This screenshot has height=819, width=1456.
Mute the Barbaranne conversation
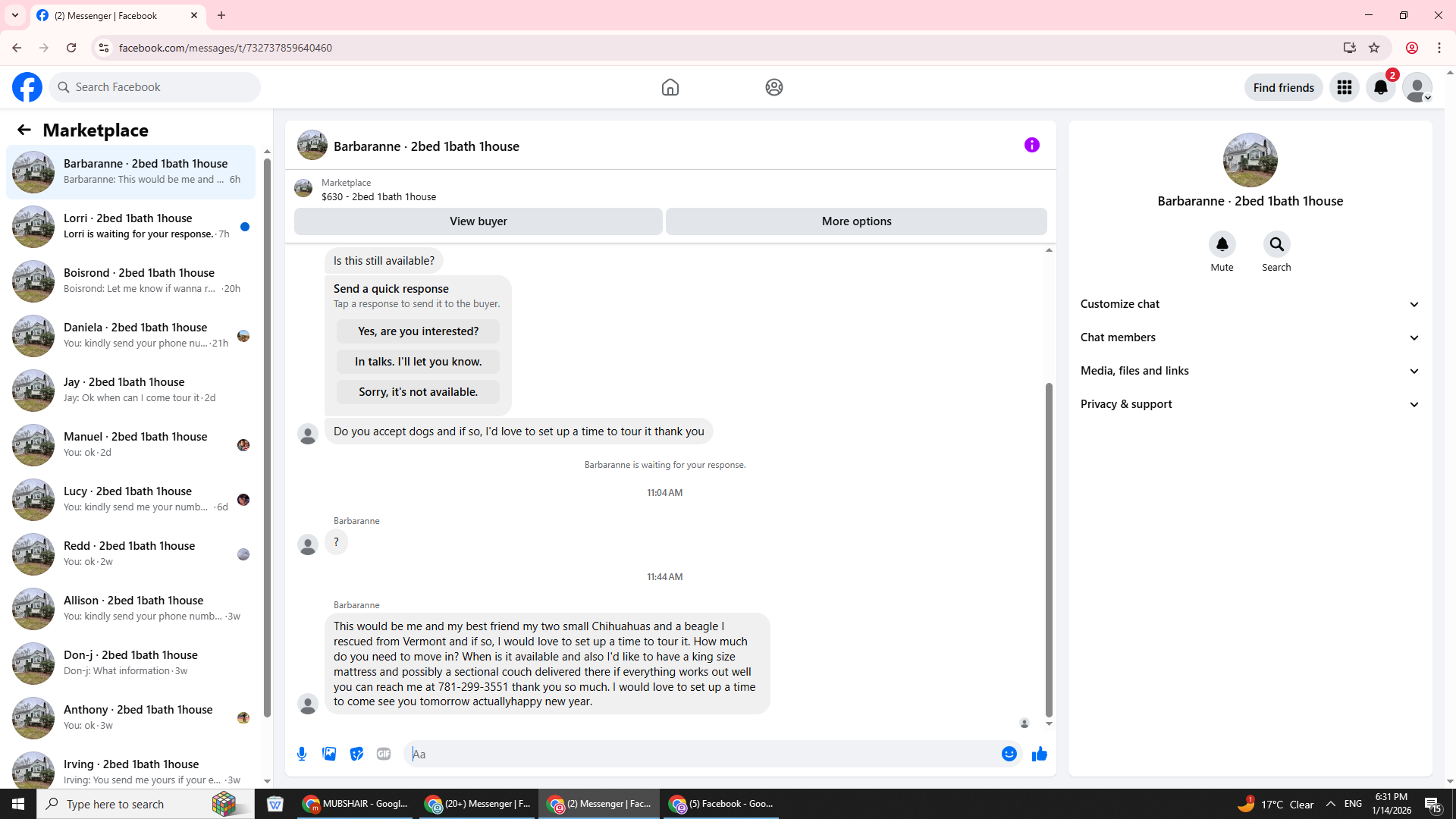click(x=1222, y=245)
